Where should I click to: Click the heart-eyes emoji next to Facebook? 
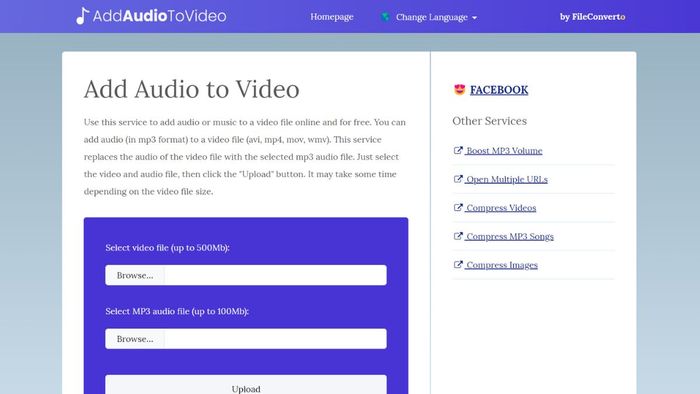[459, 90]
